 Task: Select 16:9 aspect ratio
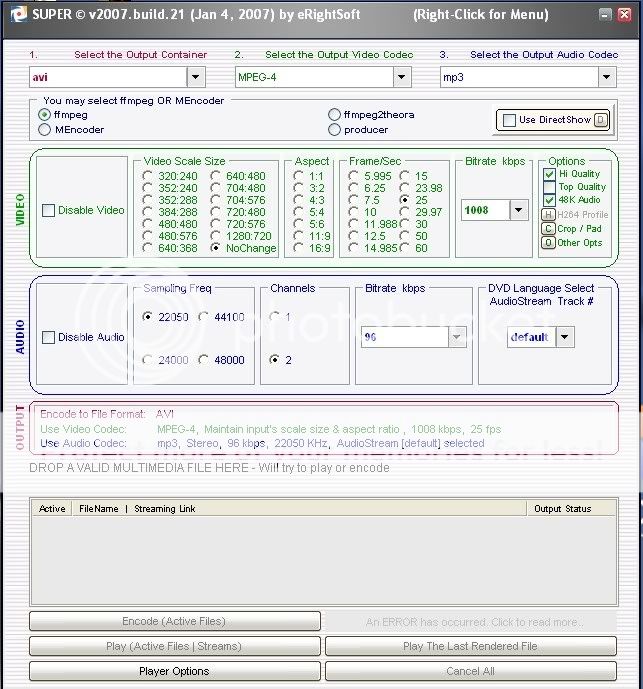pyautogui.click(x=298, y=248)
